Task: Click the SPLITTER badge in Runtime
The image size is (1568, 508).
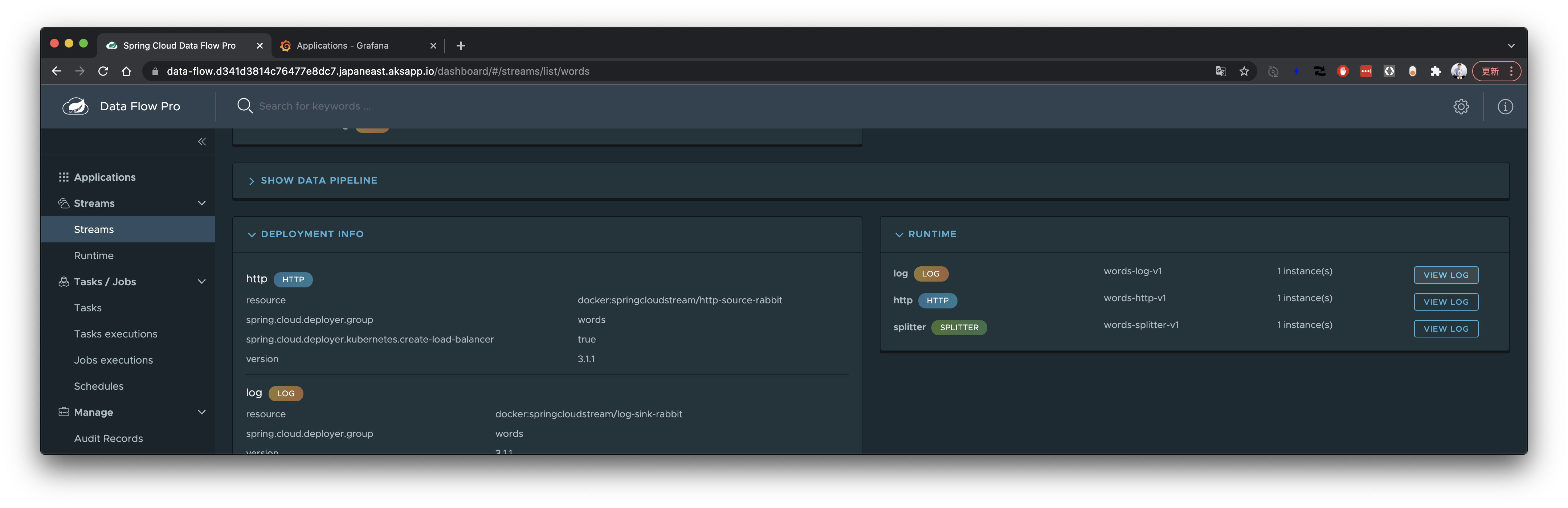Action: click(x=959, y=327)
